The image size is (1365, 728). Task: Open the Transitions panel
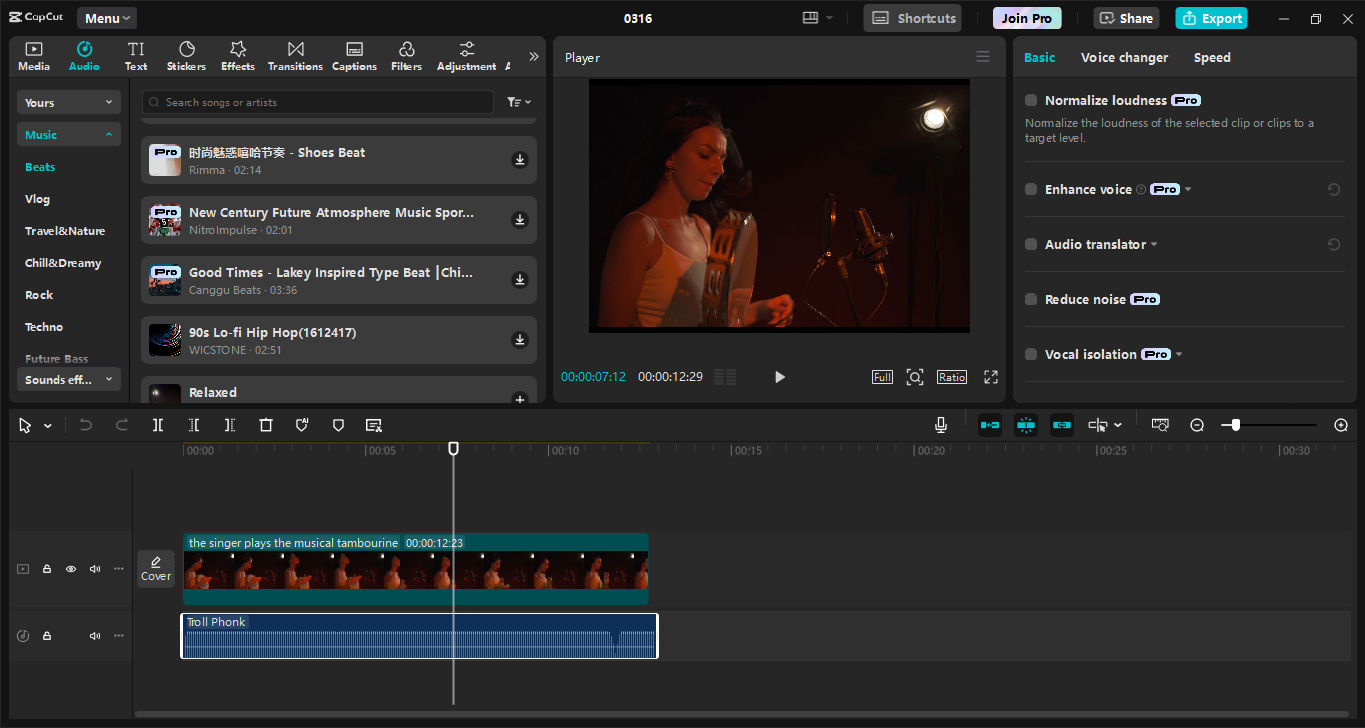[x=294, y=55]
